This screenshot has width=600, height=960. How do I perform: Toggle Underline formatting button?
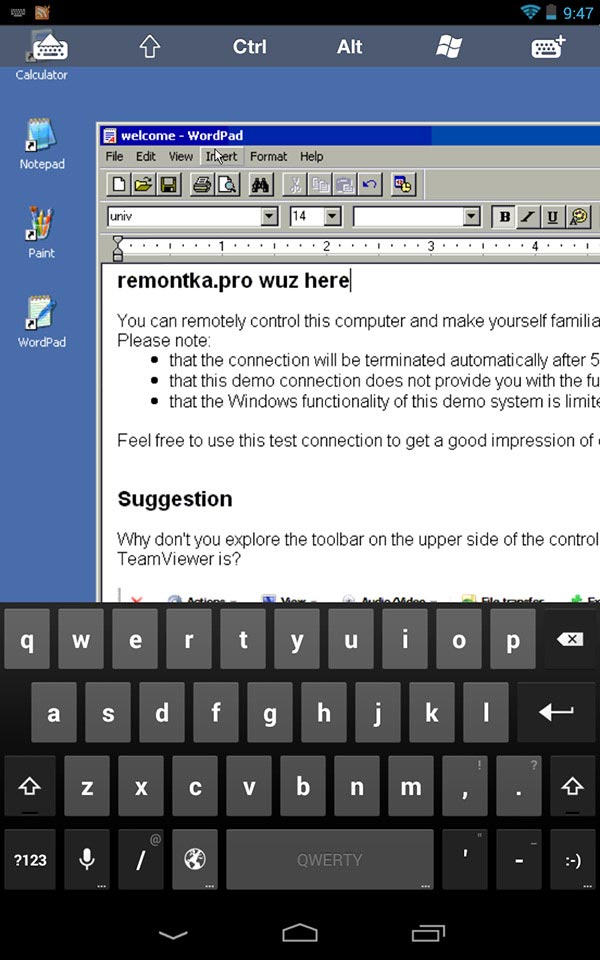553,216
